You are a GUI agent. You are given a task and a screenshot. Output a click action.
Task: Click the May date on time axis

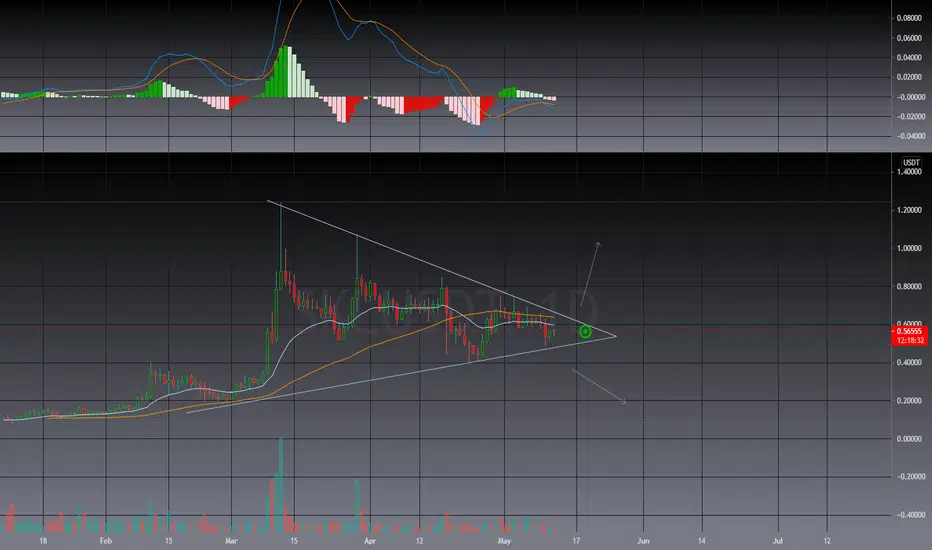pyautogui.click(x=504, y=540)
